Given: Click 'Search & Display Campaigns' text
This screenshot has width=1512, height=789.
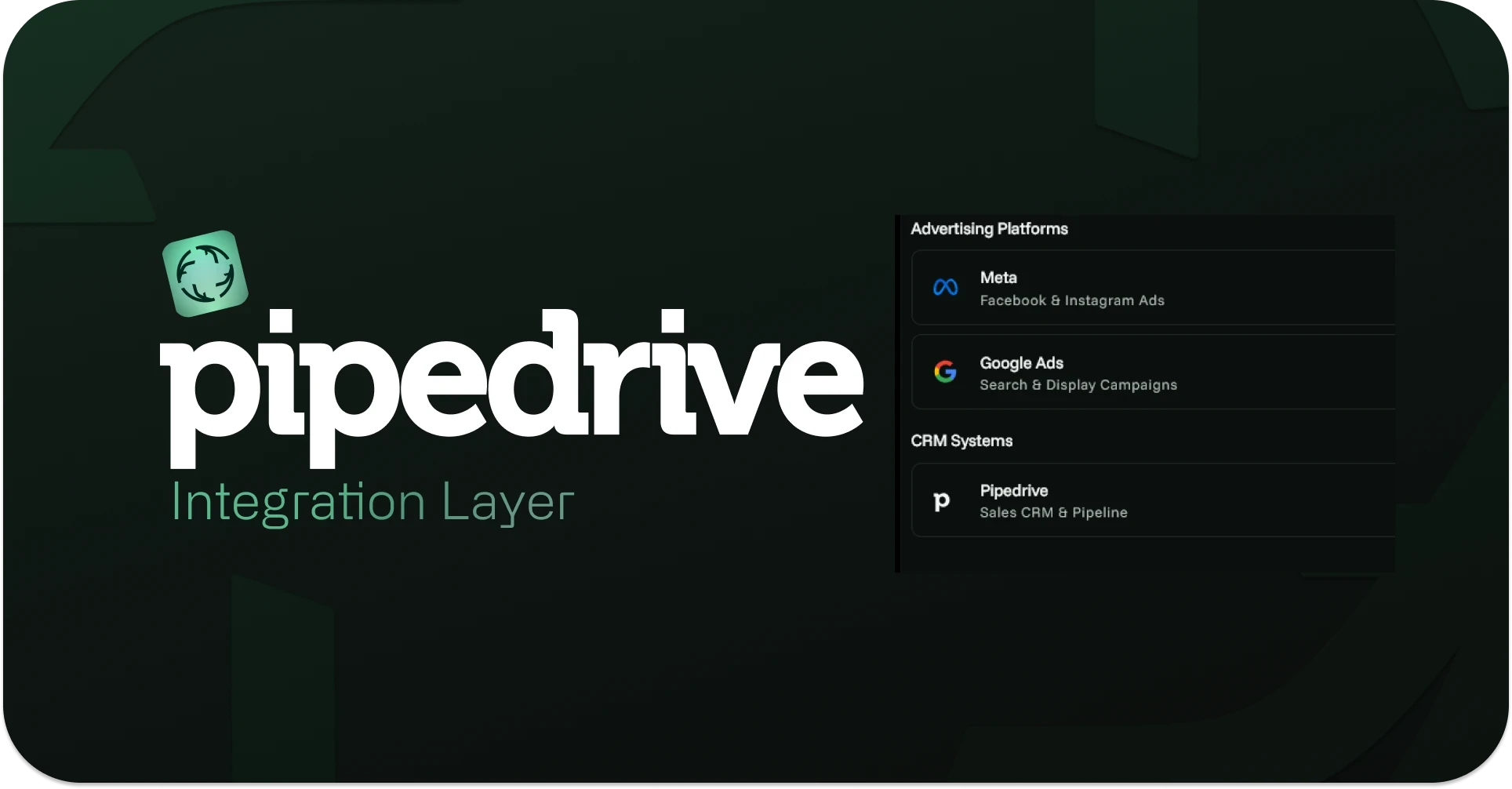Looking at the screenshot, I should 1078,384.
